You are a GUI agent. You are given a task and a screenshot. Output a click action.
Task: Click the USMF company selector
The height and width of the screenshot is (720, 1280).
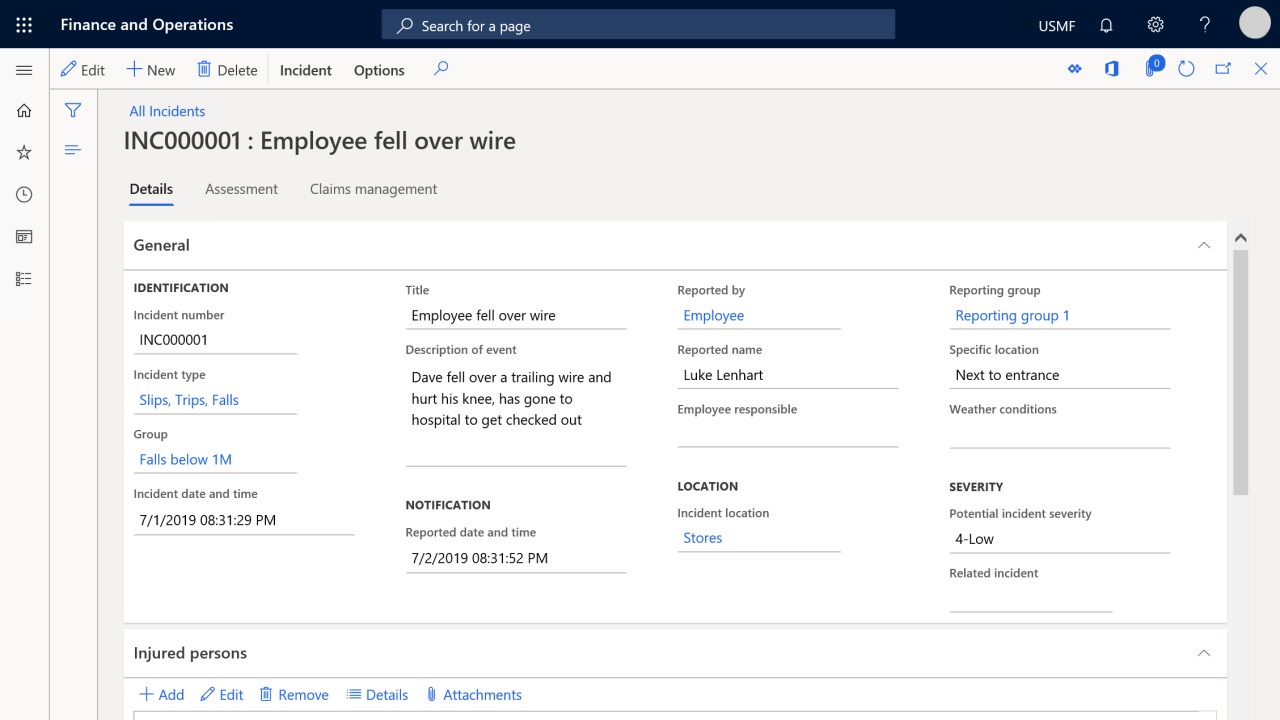(1056, 26)
